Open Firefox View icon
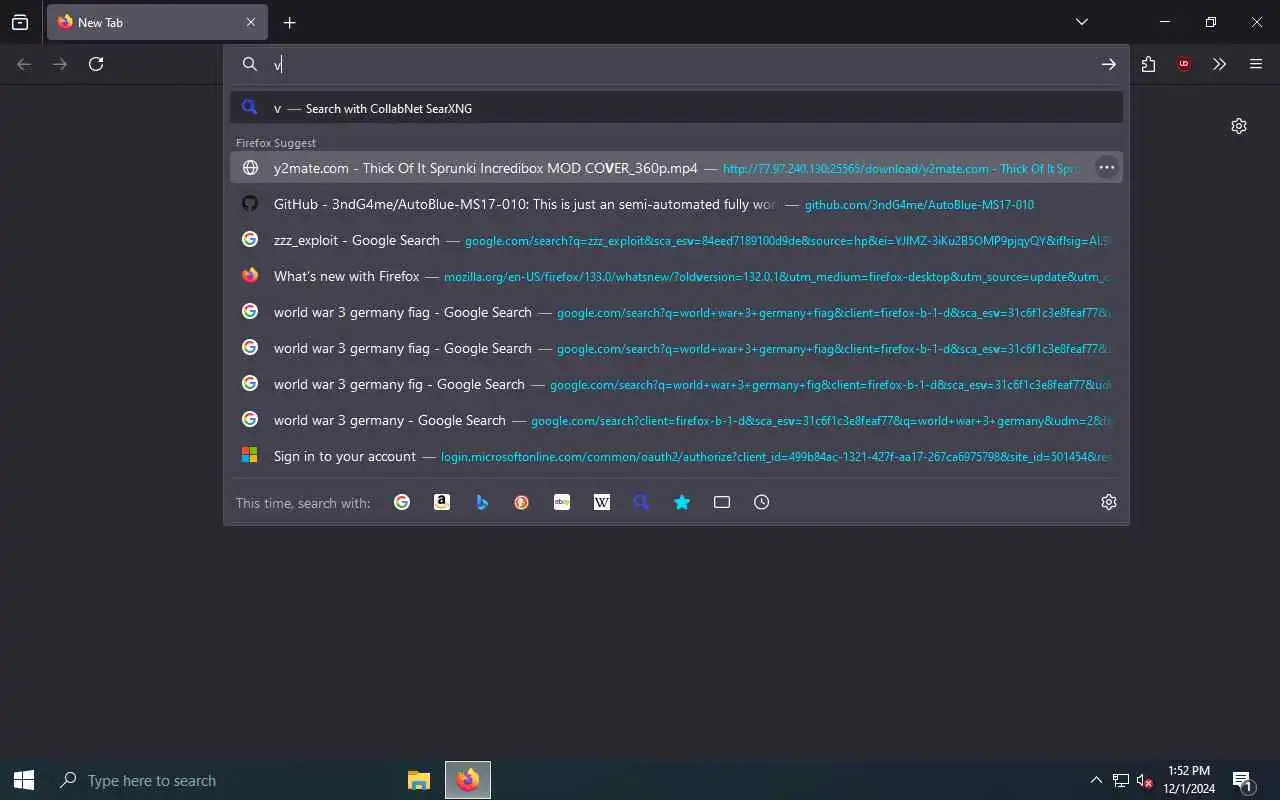Image resolution: width=1280 pixels, height=800 pixels. pos(20,22)
